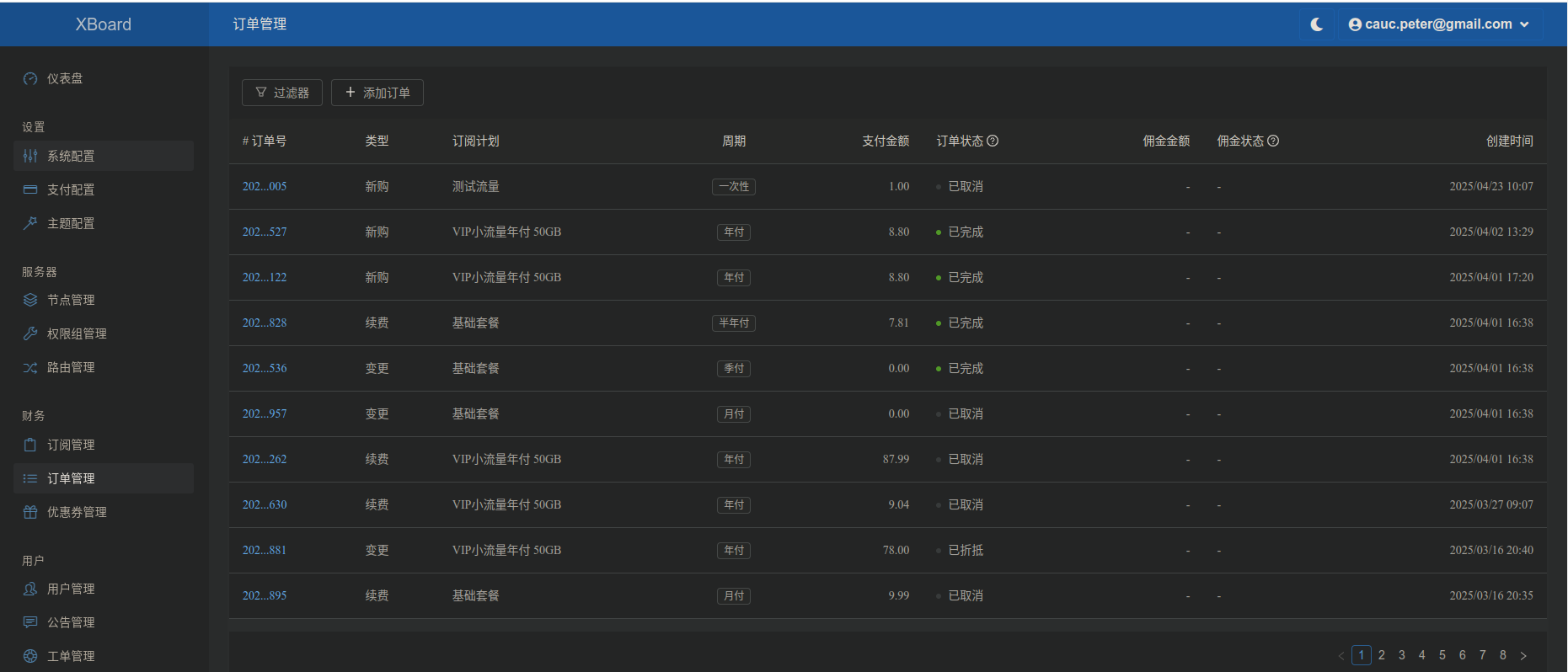The height and width of the screenshot is (672, 1568).
Task: Go to page 2 of orders
Action: [1382, 655]
